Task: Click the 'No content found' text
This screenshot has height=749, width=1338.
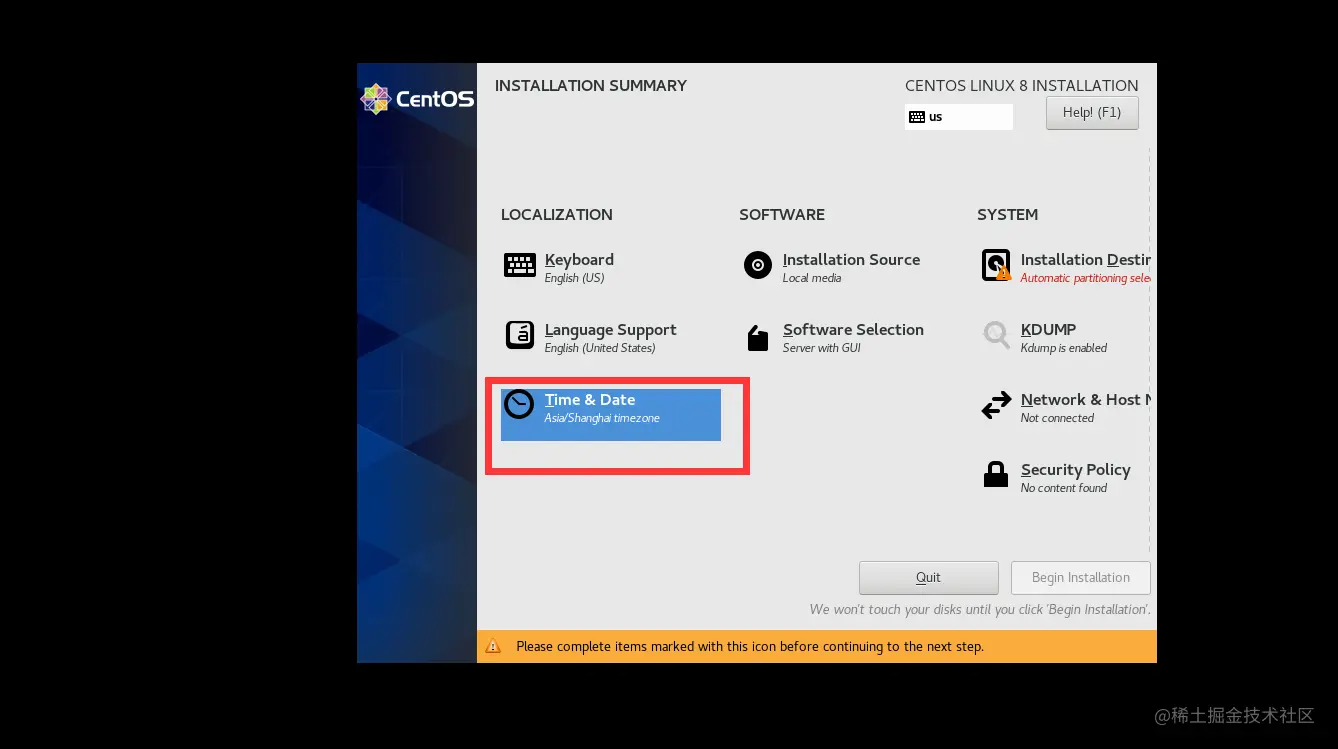Action: (1064, 488)
